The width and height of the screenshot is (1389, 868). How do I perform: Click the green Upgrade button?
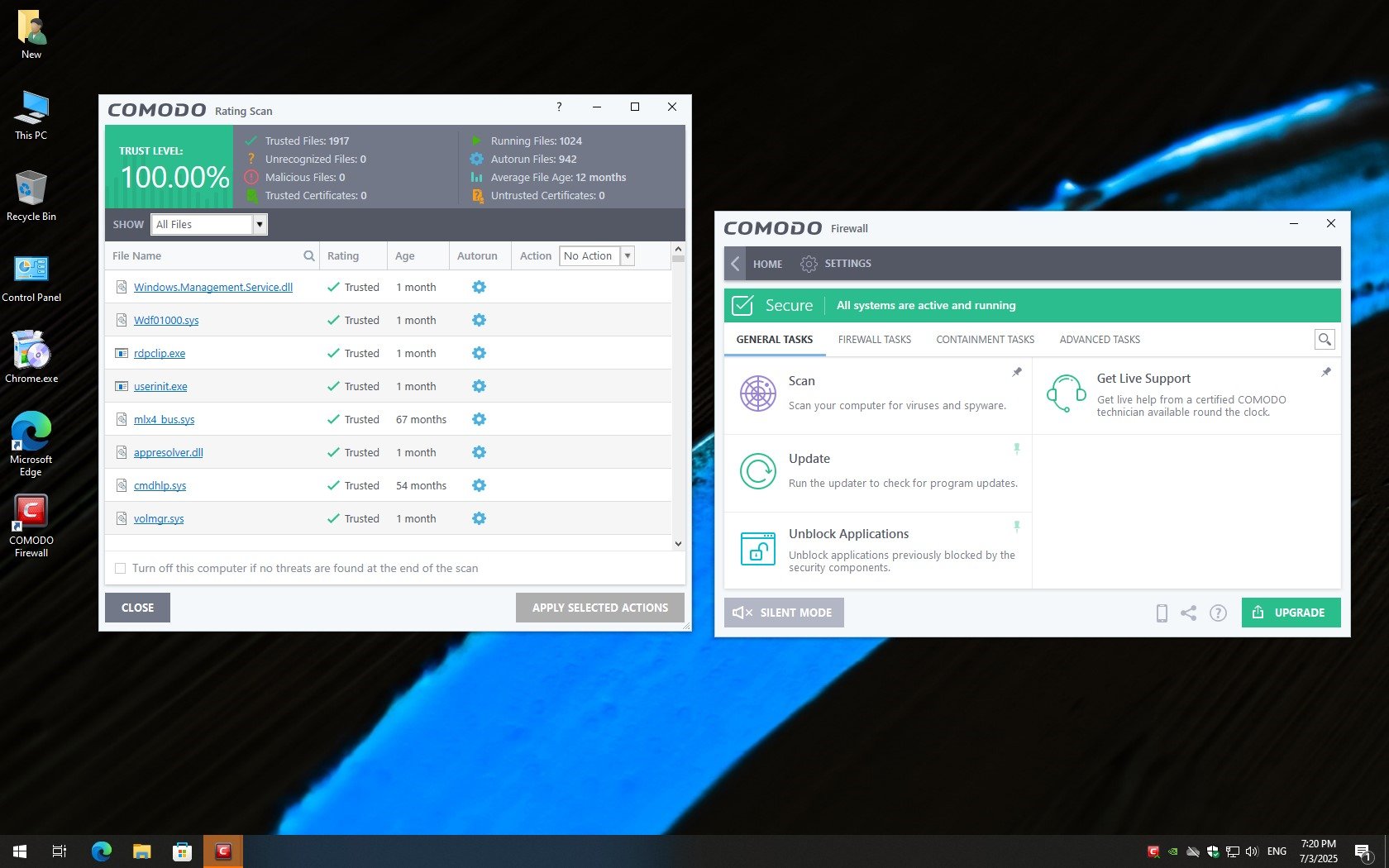(x=1291, y=613)
